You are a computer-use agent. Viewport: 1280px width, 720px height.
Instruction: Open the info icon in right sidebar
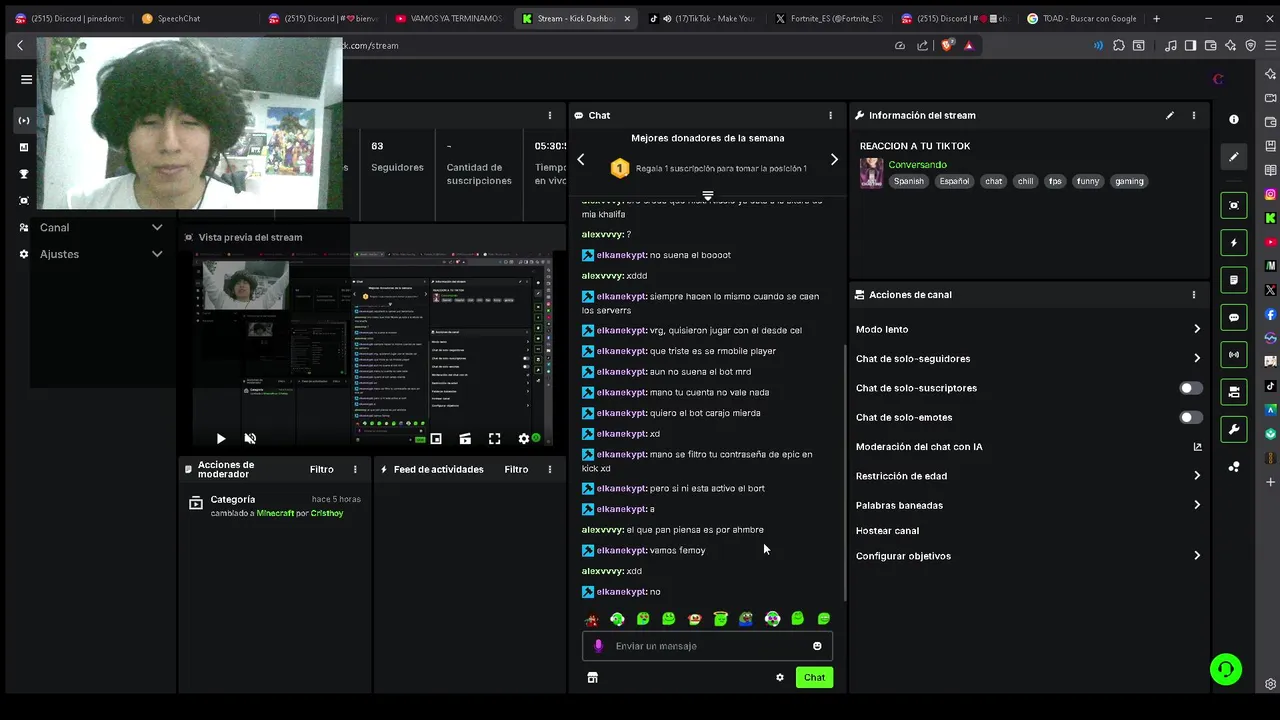coord(1234,119)
